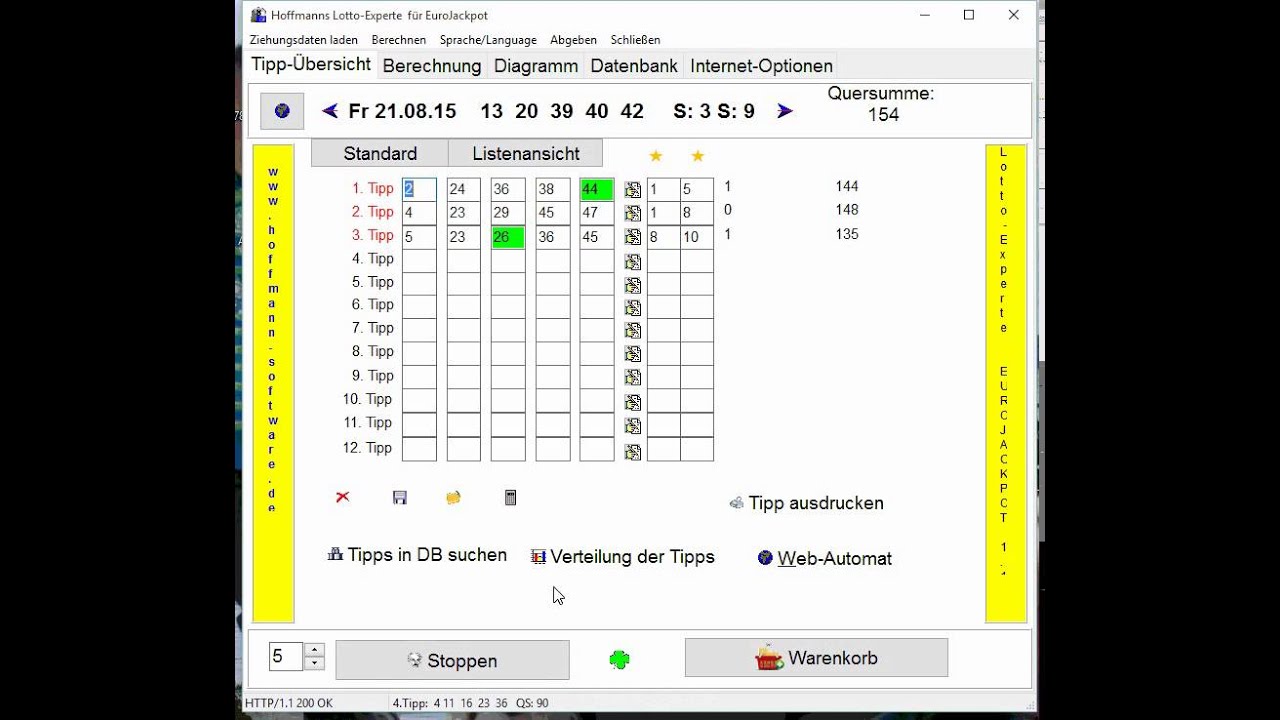Click the HTTP/1.1 200 OK status text
Viewport: 1280px width, 720px height.
289,703
